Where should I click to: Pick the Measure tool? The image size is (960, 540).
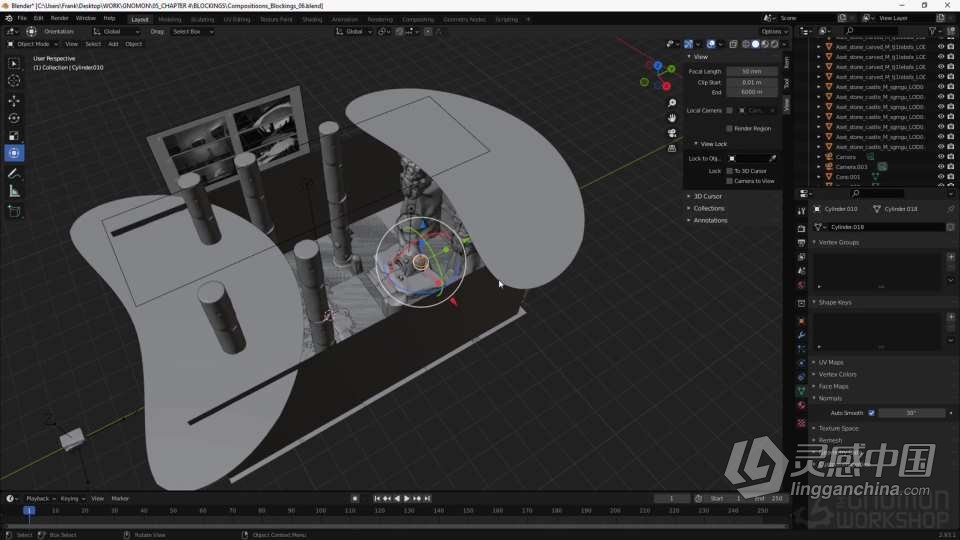[14, 192]
